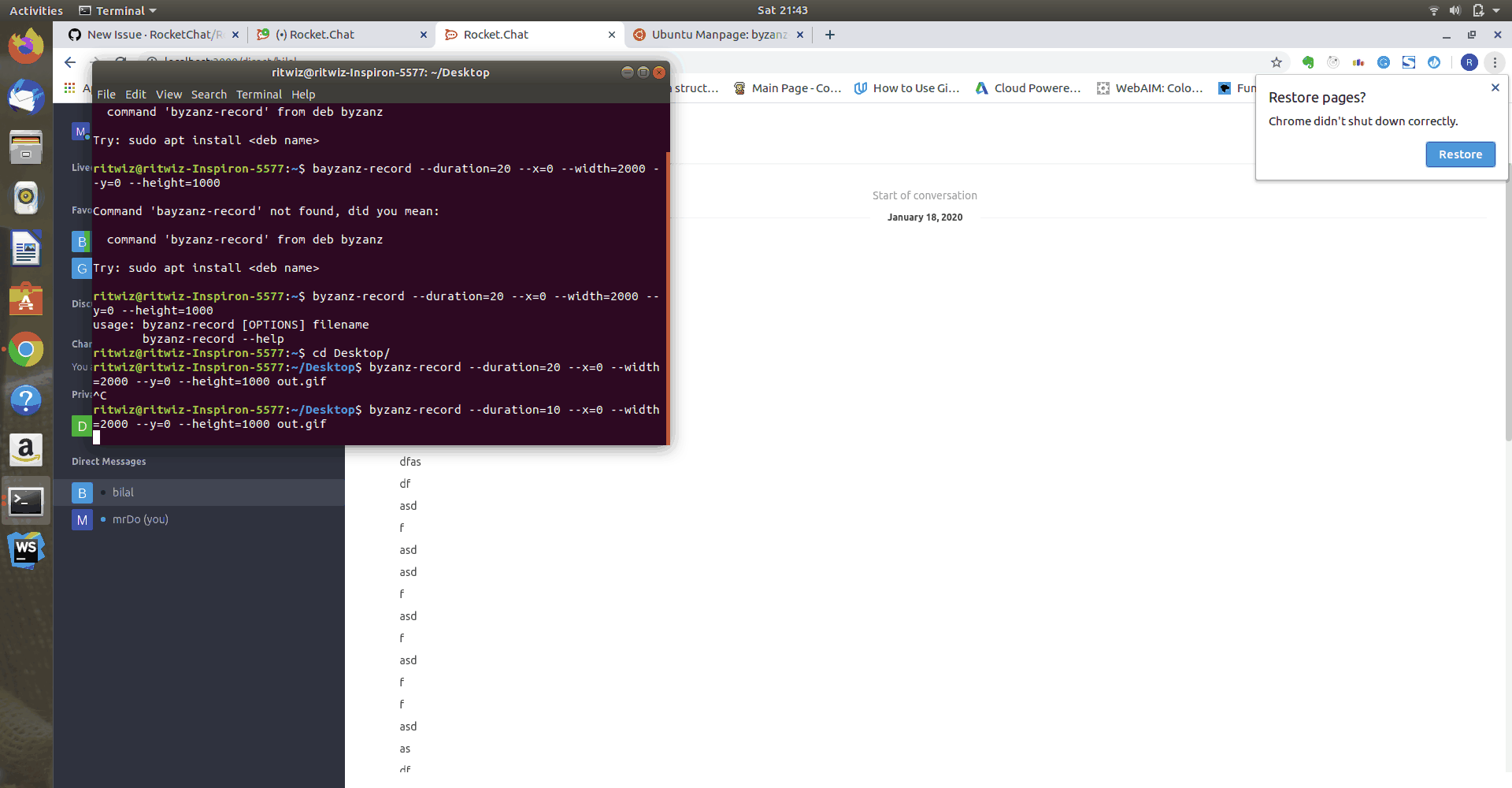Click the volume icon in the top bar
Image resolution: width=1512 pixels, height=788 pixels.
(1455, 10)
